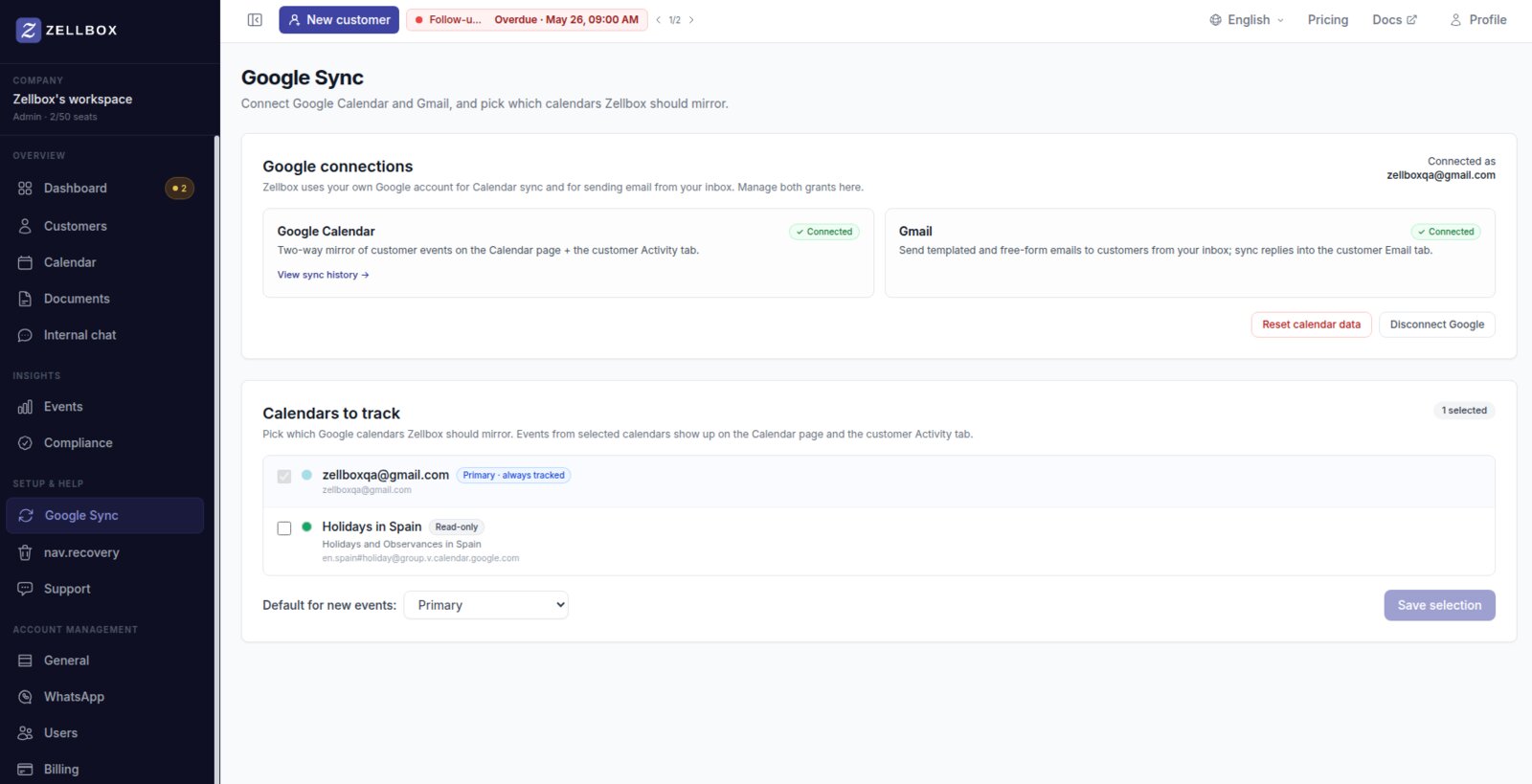Click the globe language icon
The width and height of the screenshot is (1532, 784).
pyautogui.click(x=1215, y=20)
